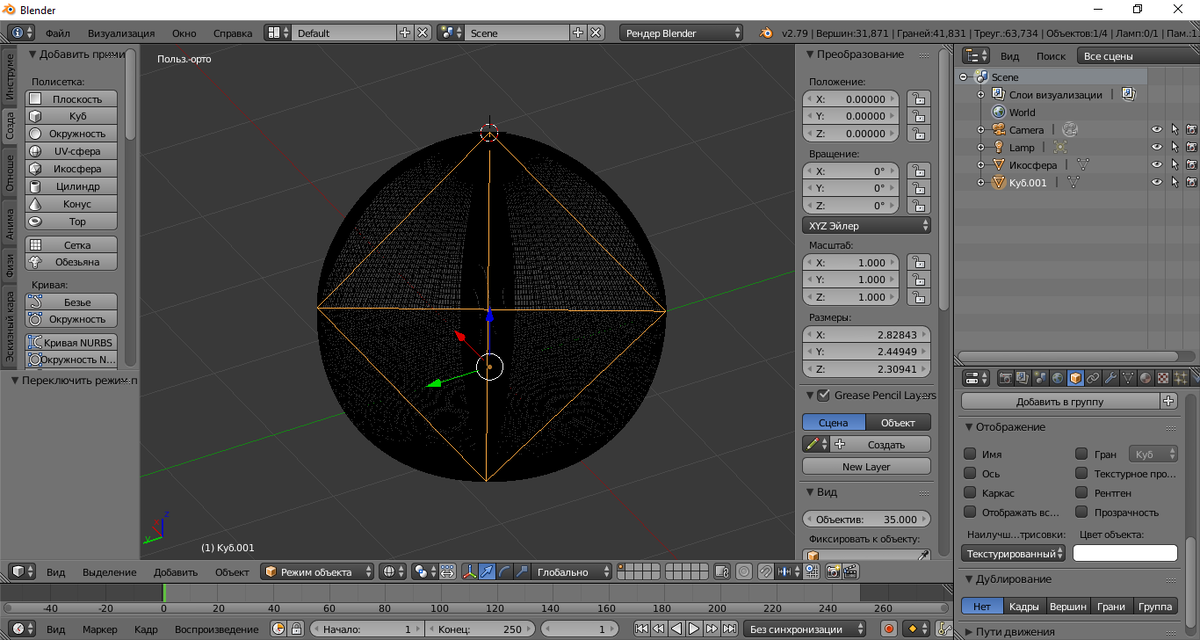Enable the Каркас display checkbox
This screenshot has height=640, width=1200.
click(x=970, y=493)
